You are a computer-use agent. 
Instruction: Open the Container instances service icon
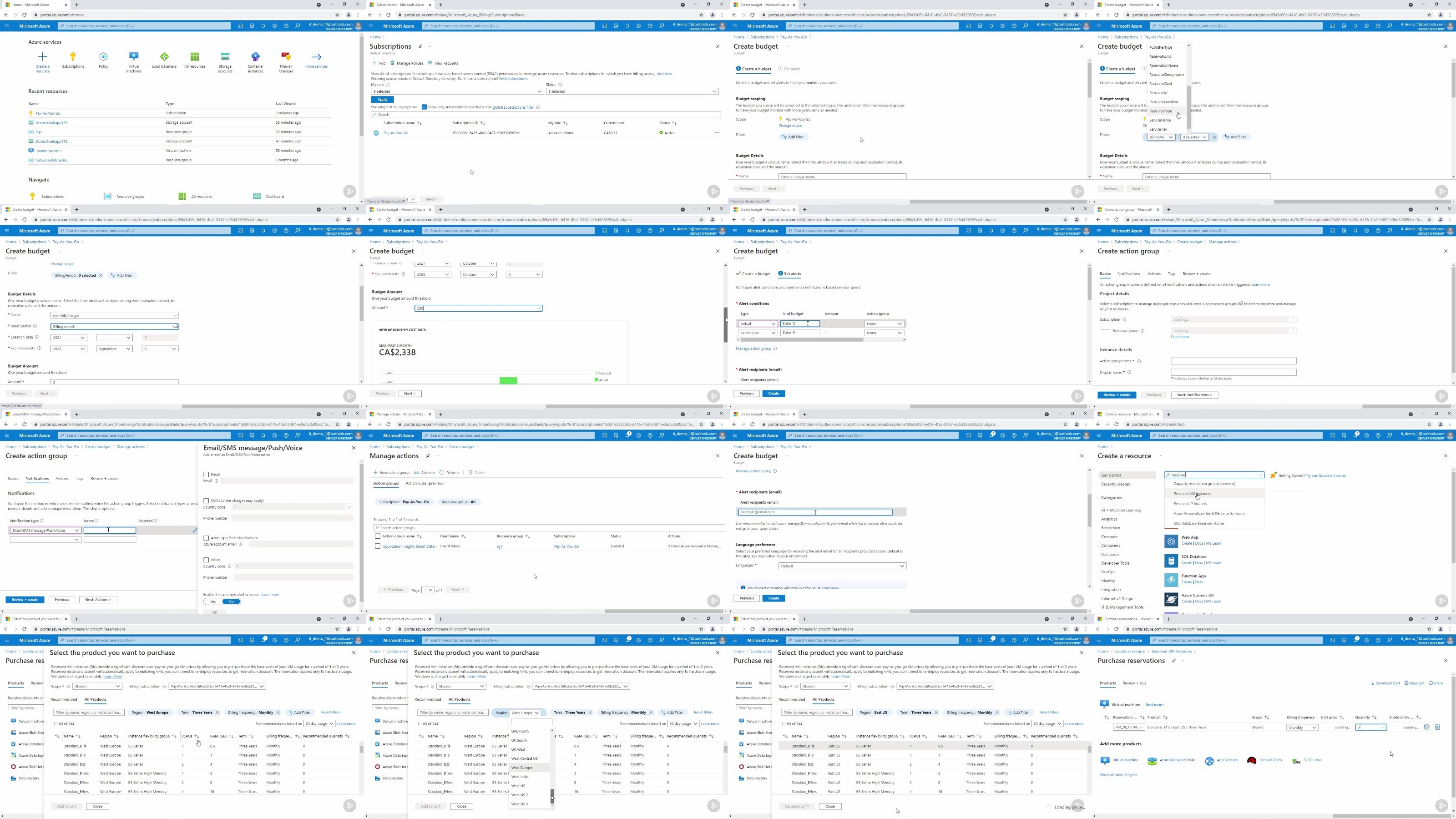[255, 56]
